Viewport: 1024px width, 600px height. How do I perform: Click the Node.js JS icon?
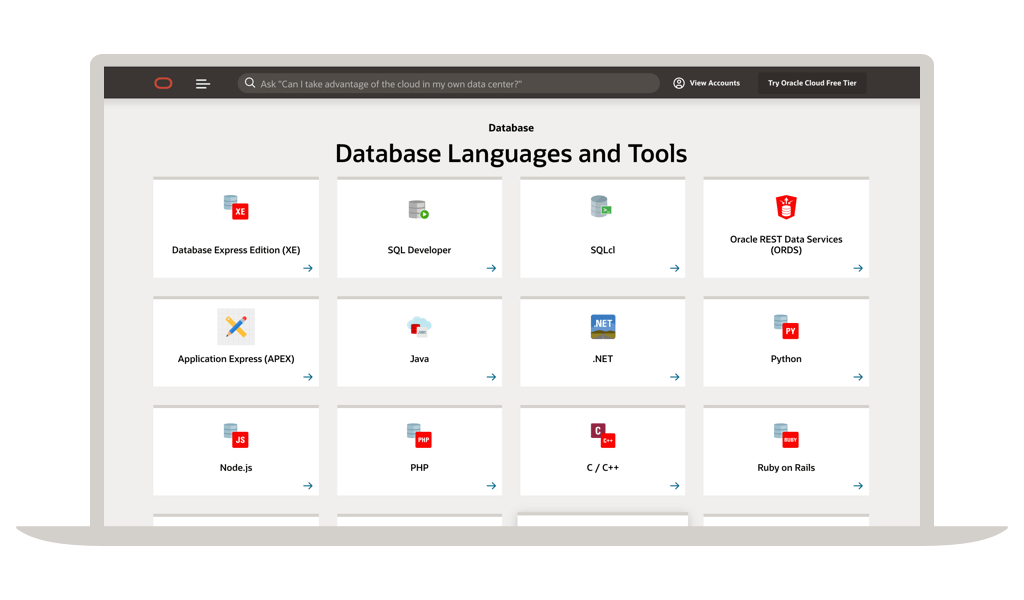(236, 435)
